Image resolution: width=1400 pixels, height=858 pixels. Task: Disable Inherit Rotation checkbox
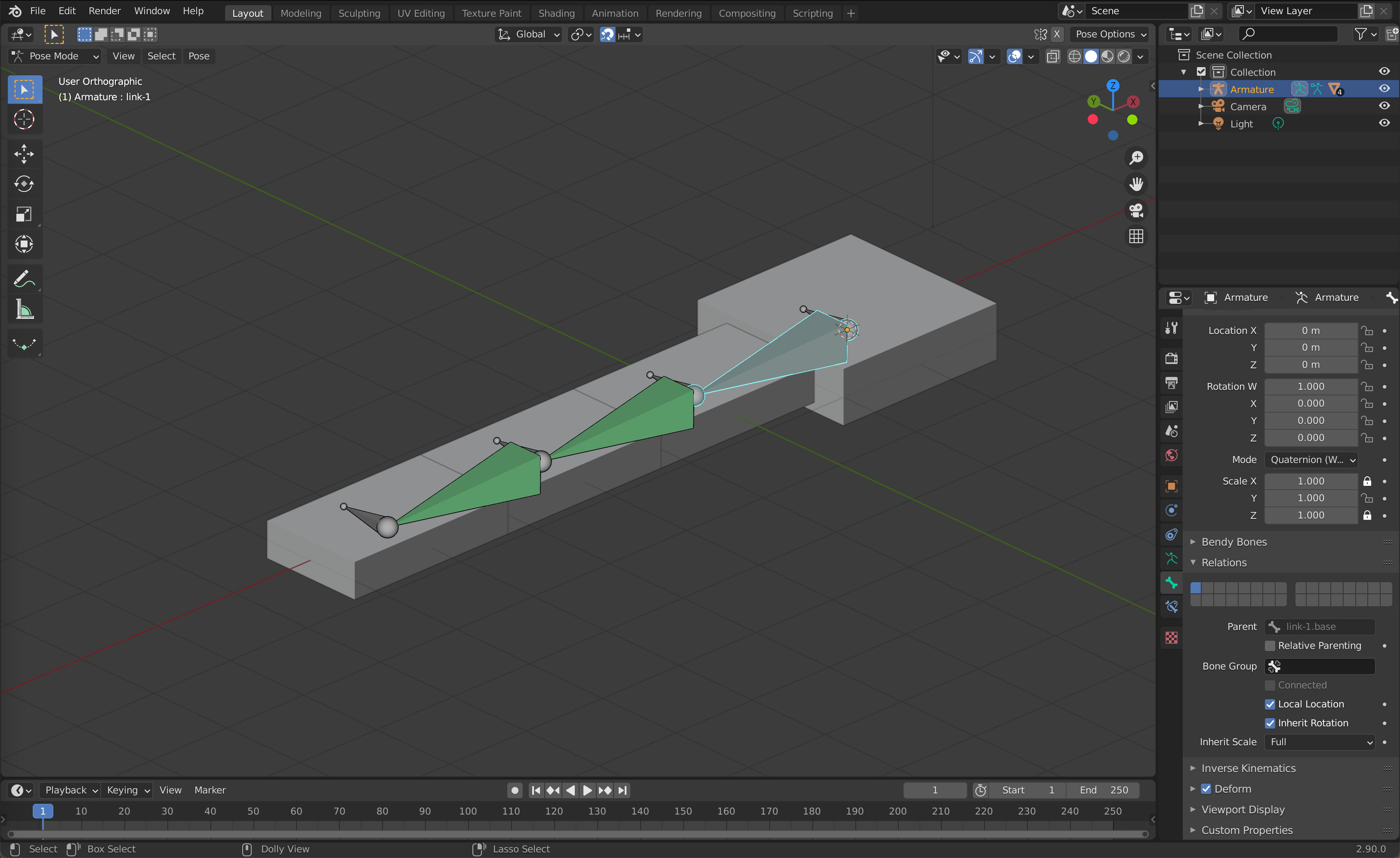(x=1270, y=723)
